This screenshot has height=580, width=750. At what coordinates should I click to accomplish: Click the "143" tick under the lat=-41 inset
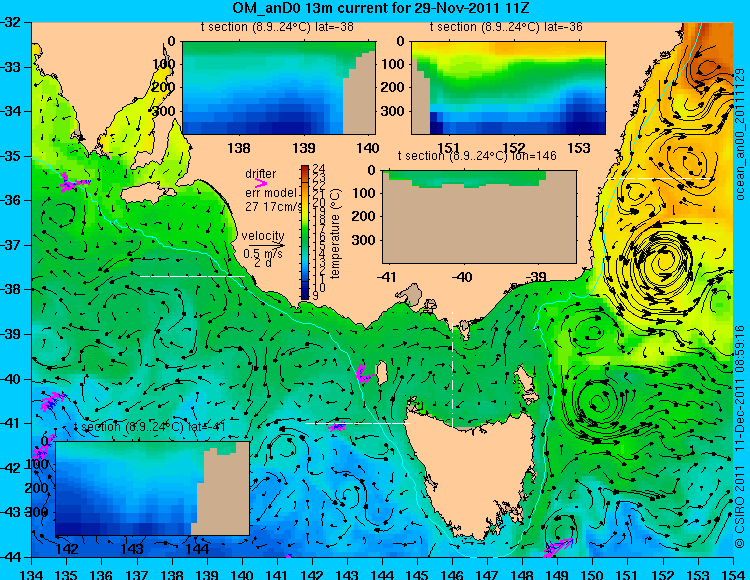132,548
